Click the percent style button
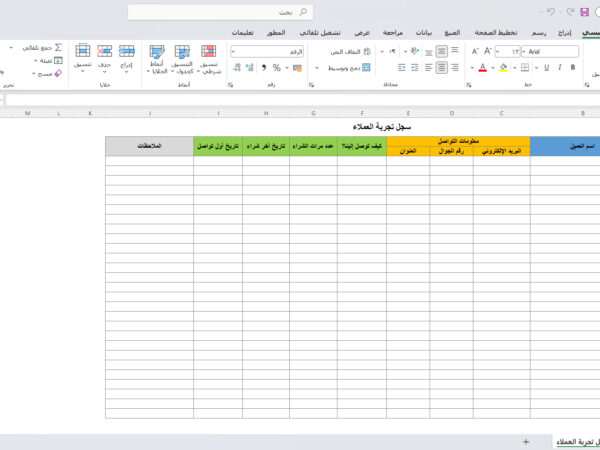The width and height of the screenshot is (600, 450). (x=277, y=68)
